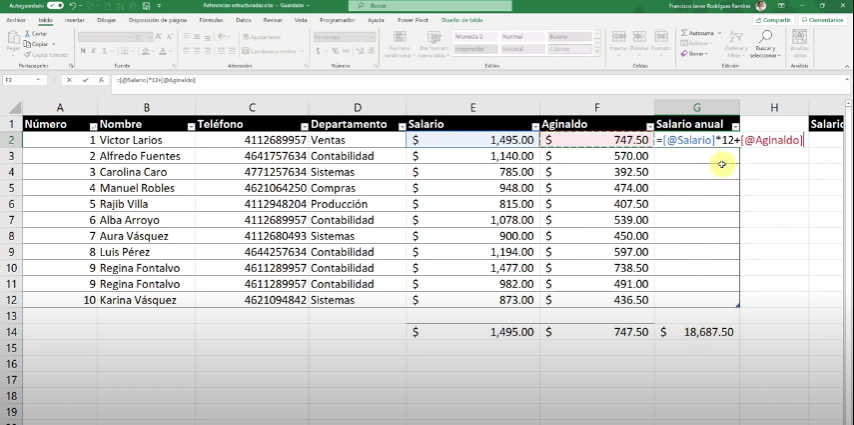The width and height of the screenshot is (854, 425).
Task: Click the Compartir button
Action: (773, 20)
